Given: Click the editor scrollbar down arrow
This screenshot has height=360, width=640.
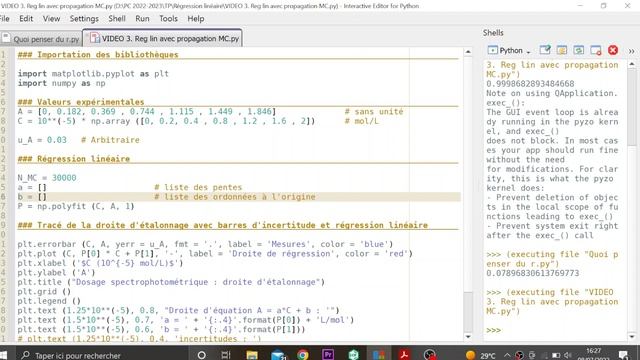Looking at the screenshot, I should click(x=468, y=337).
